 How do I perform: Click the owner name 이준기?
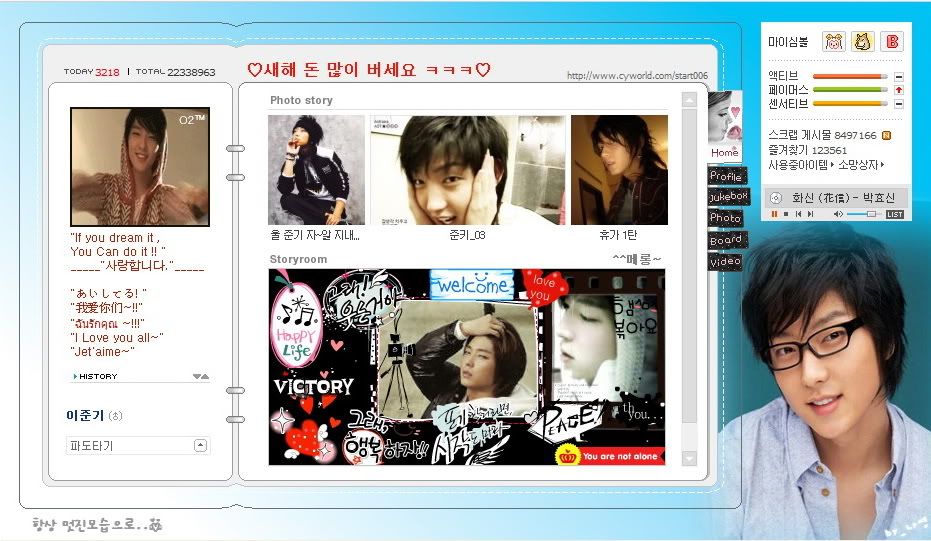(85, 416)
